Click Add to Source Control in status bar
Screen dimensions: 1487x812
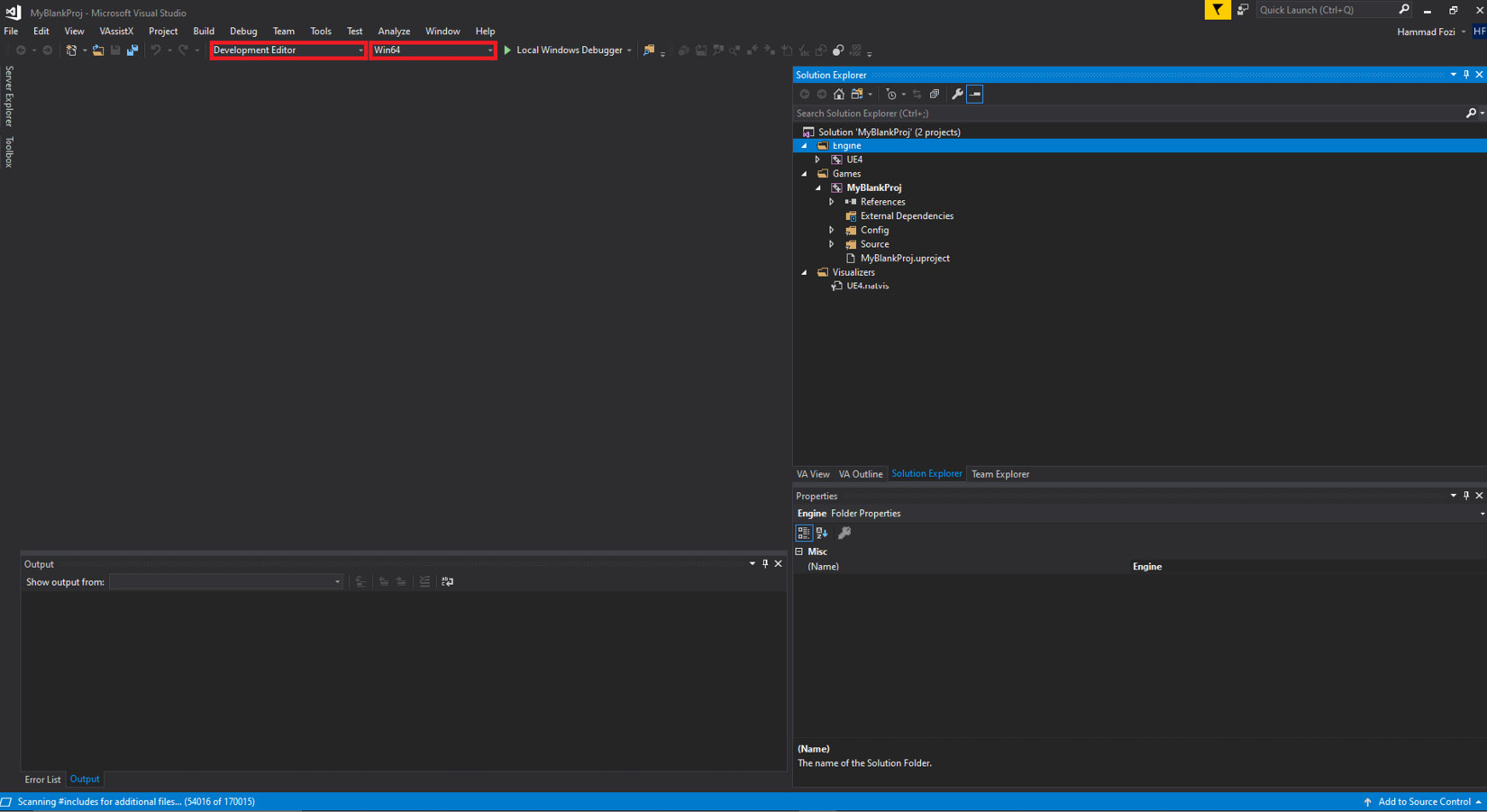1423,802
